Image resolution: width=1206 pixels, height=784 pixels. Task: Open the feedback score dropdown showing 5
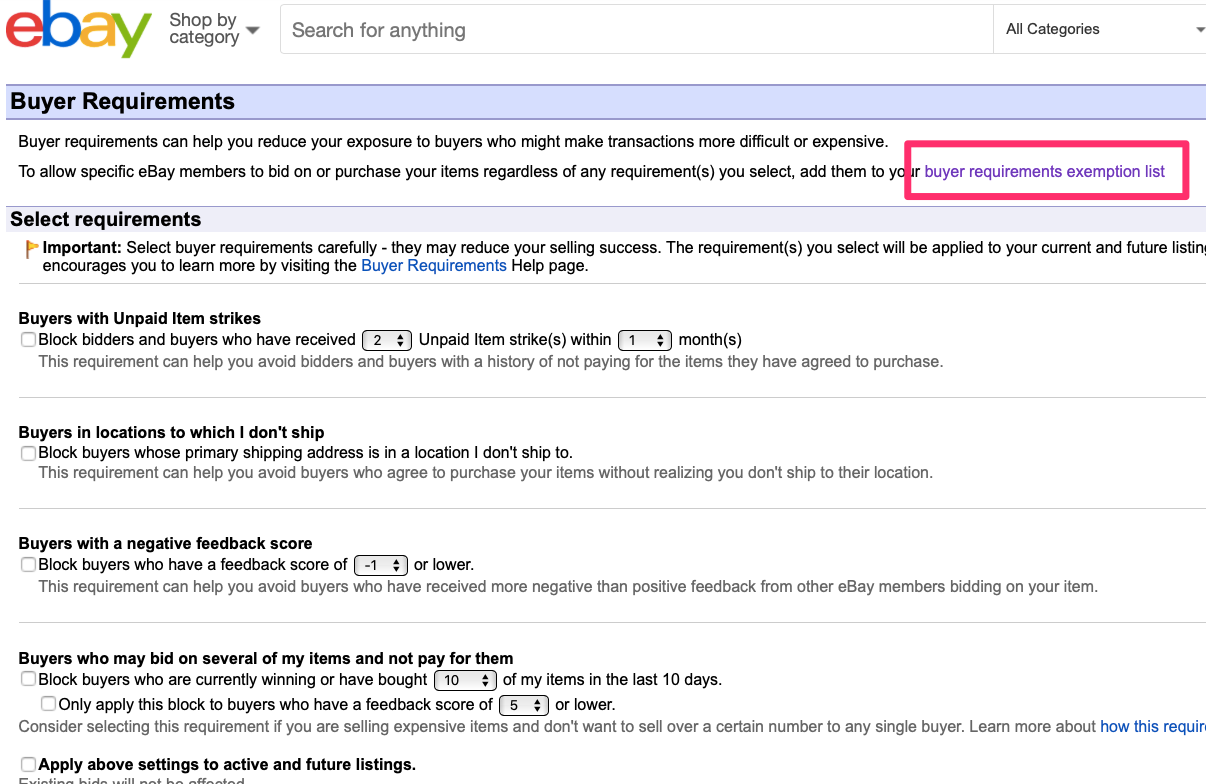[x=524, y=705]
